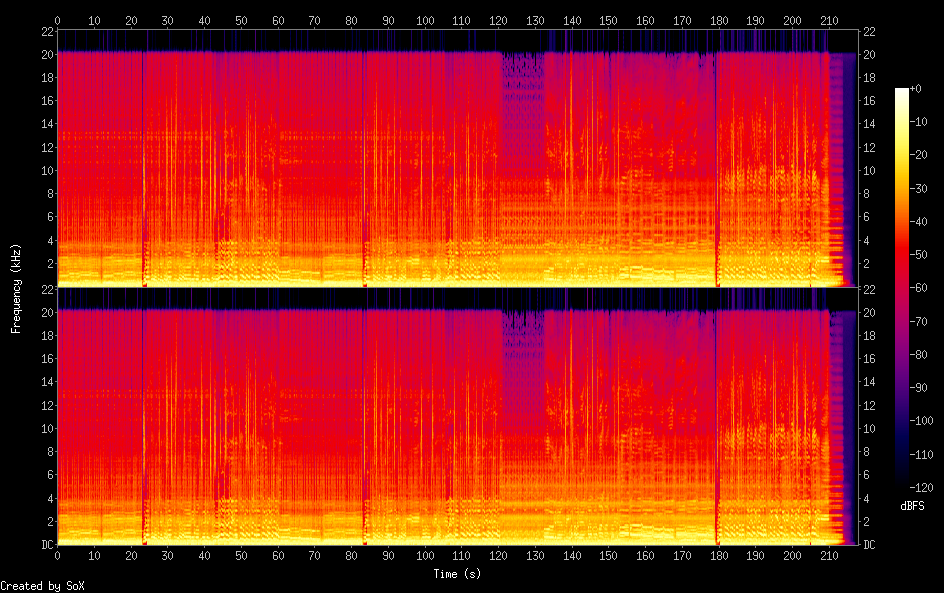The width and height of the screenshot is (944, 593).
Task: Select the 150 tick on the bottom time axis
Action: point(608,555)
